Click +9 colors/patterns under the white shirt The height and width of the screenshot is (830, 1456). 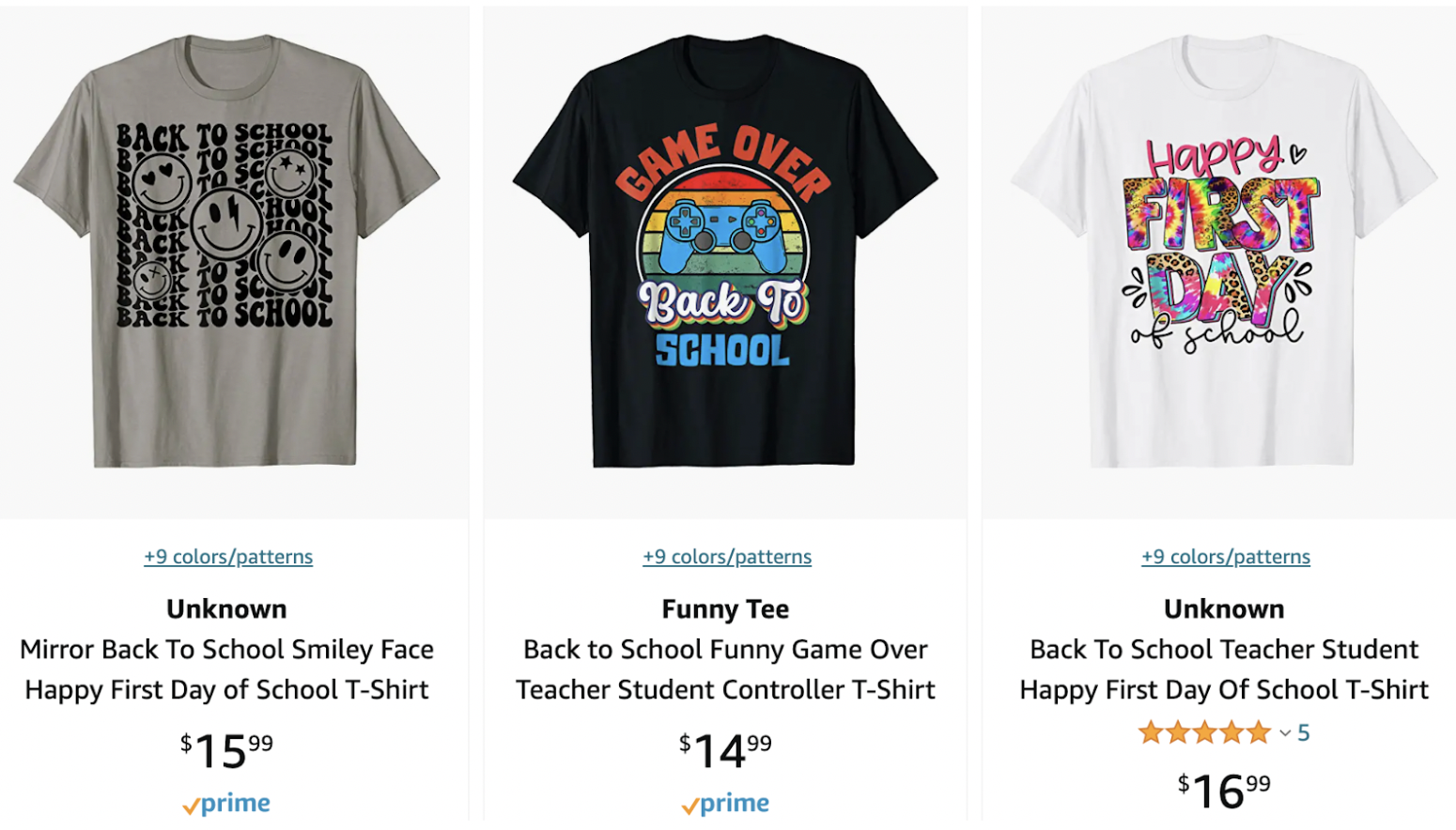(1226, 557)
